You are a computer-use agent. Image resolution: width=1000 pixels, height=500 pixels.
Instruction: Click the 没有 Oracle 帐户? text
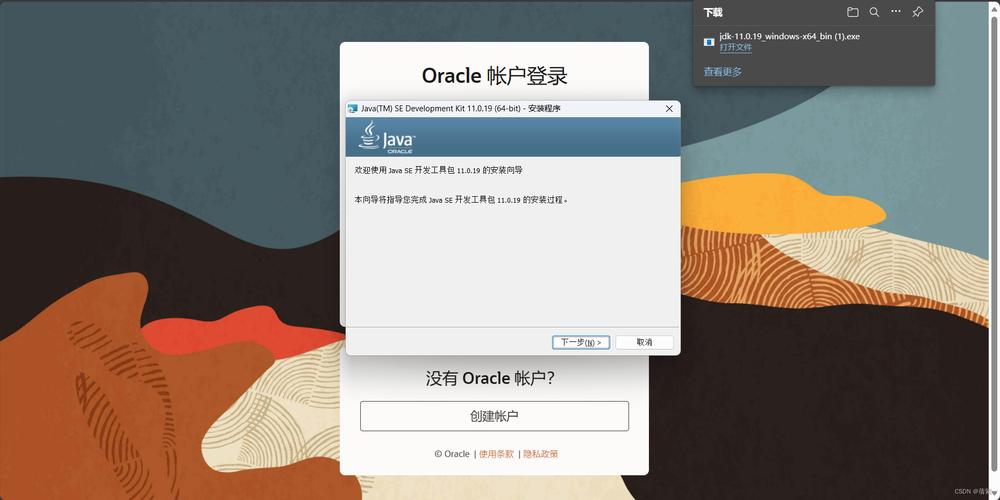click(490, 378)
